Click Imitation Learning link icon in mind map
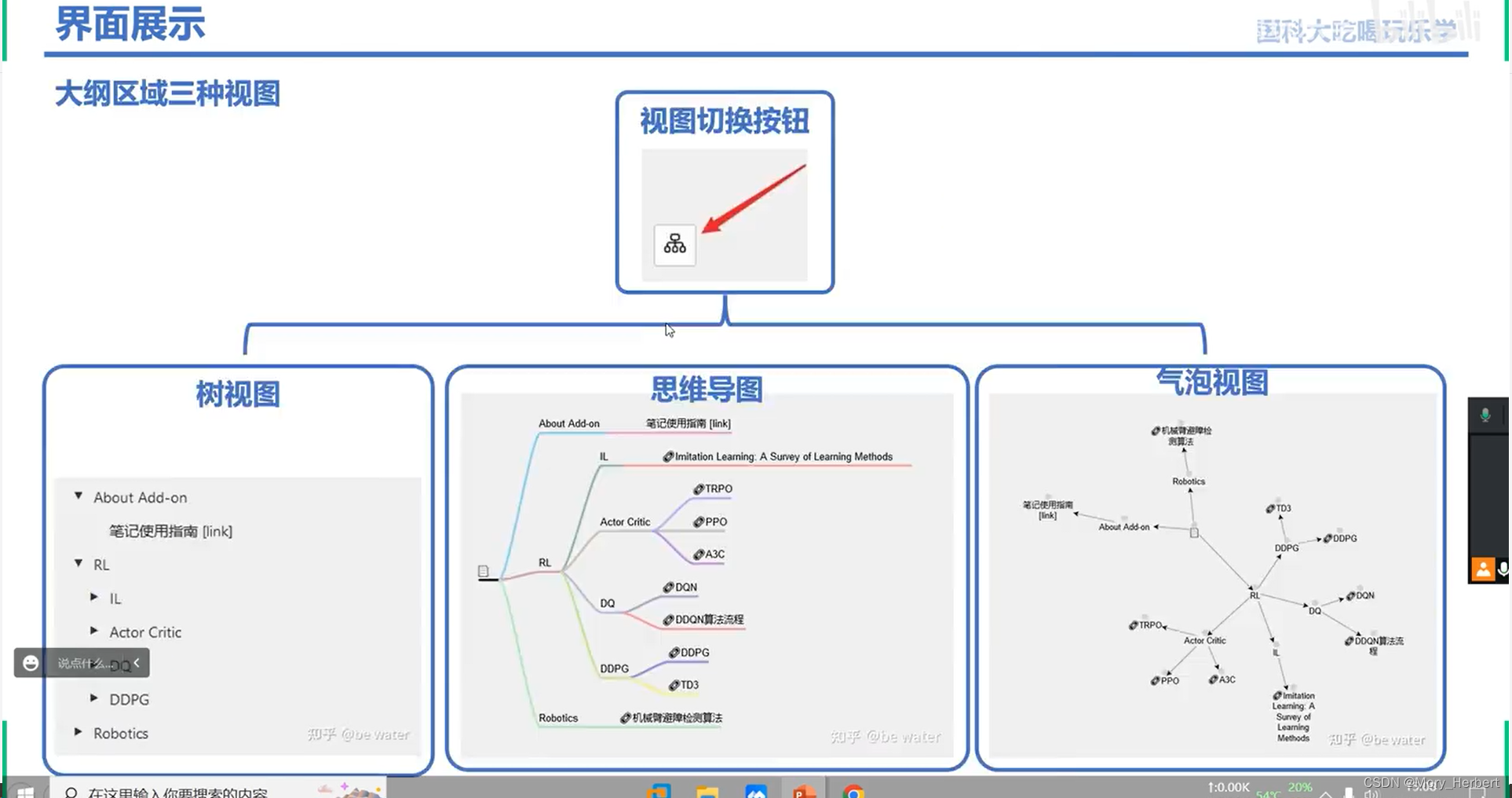The image size is (1512, 798). (668, 457)
